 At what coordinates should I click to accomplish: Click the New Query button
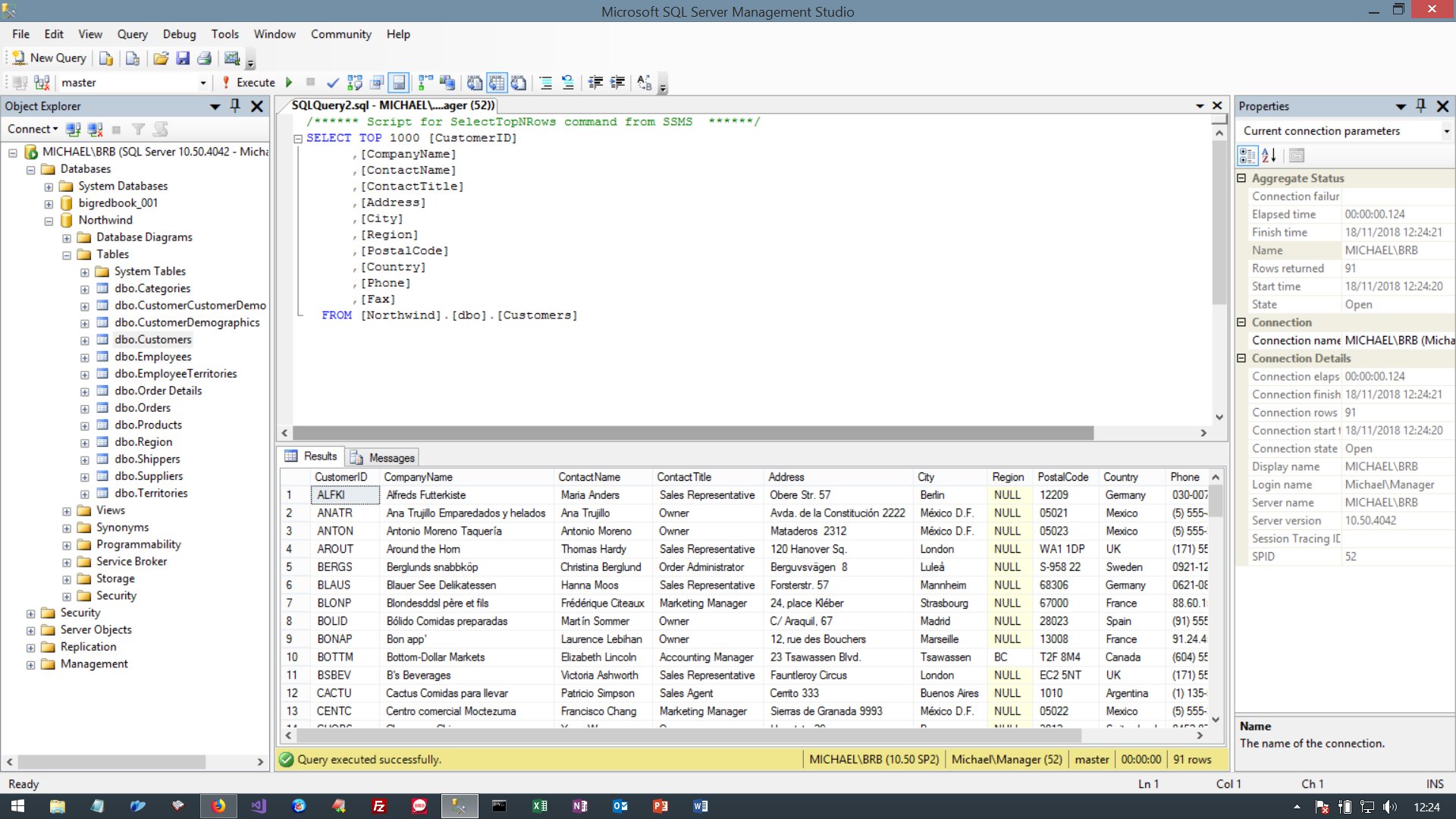pyautogui.click(x=50, y=58)
